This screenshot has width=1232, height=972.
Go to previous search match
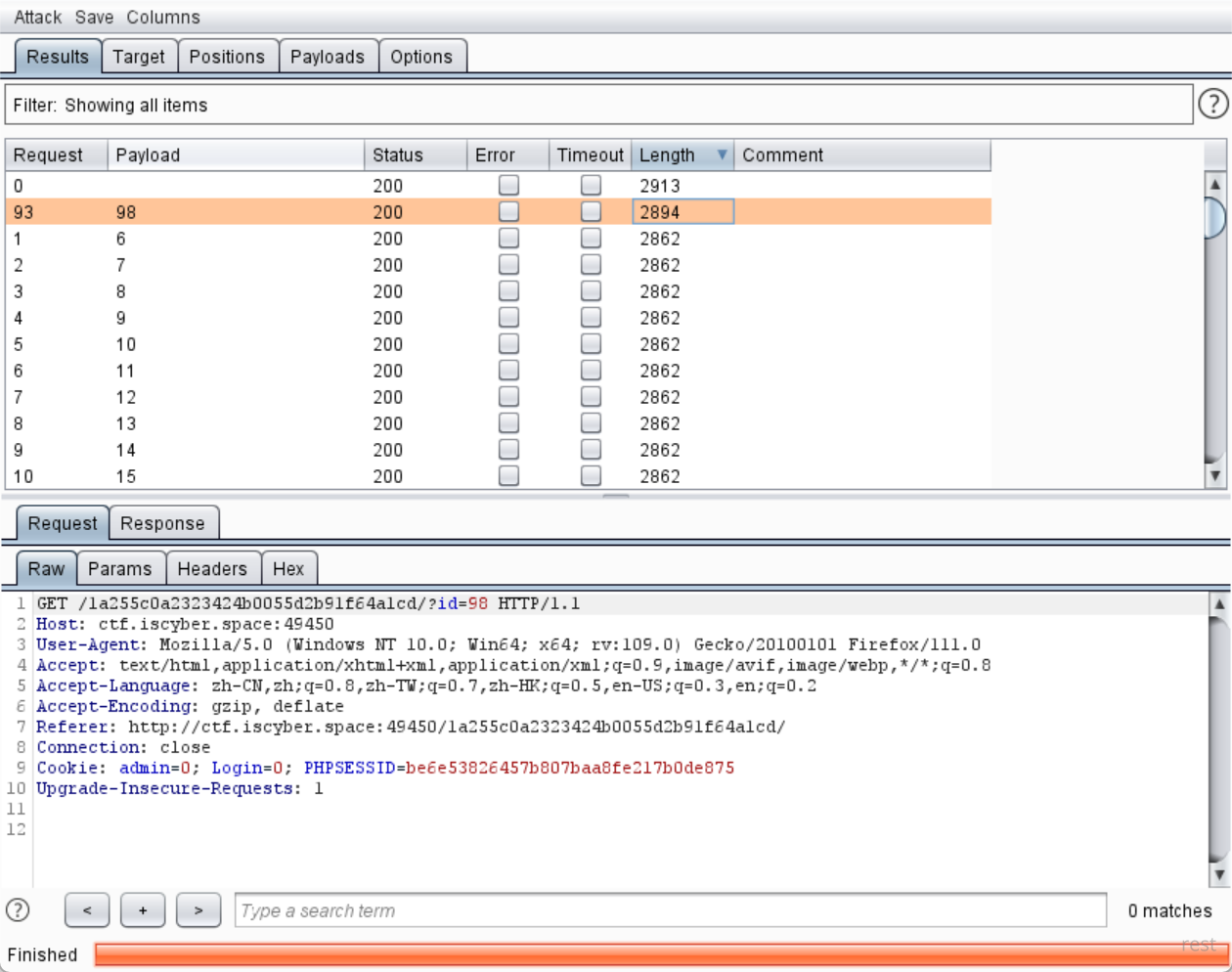[x=87, y=910]
